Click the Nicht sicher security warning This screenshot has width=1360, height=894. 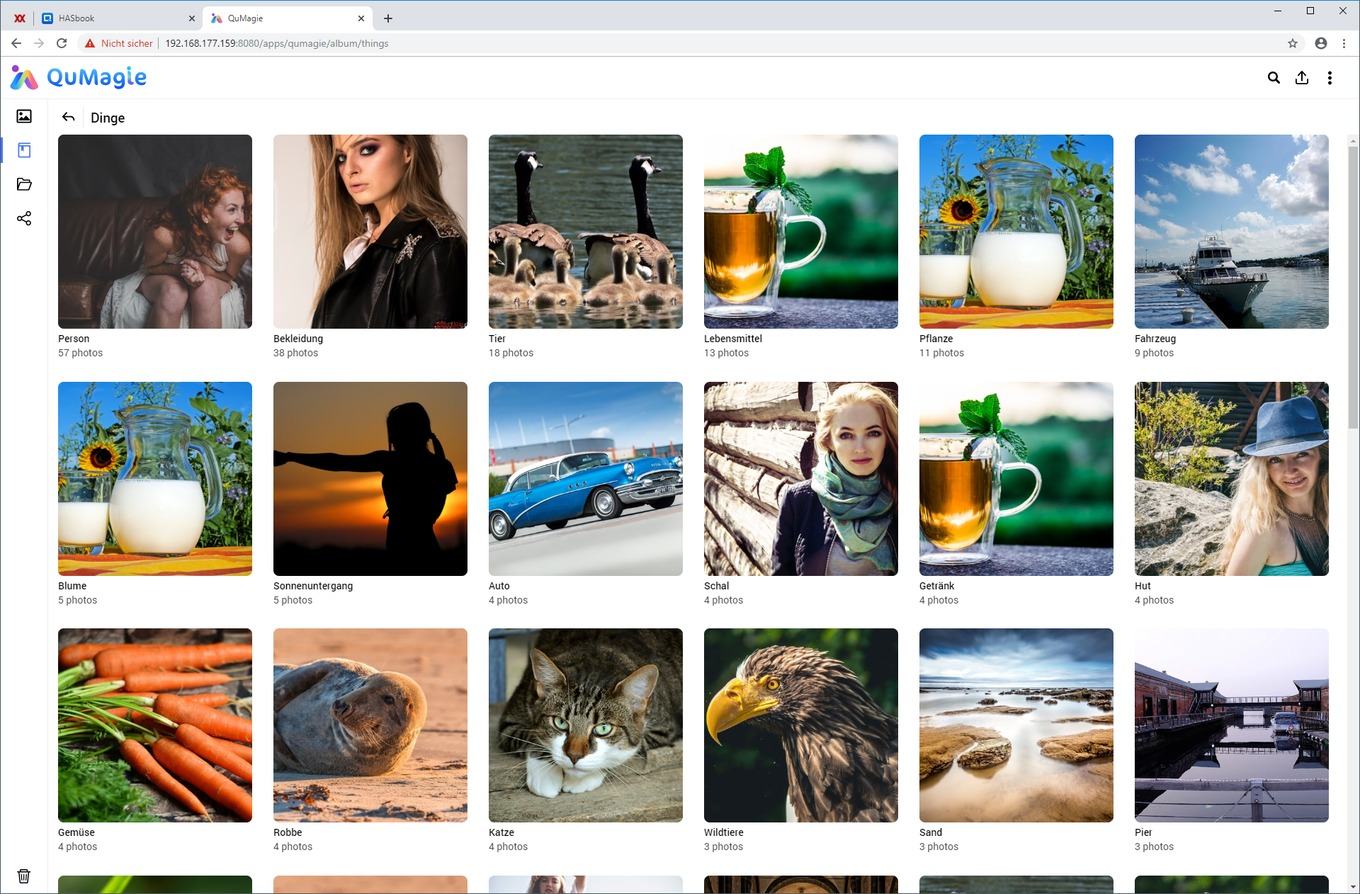coord(119,43)
